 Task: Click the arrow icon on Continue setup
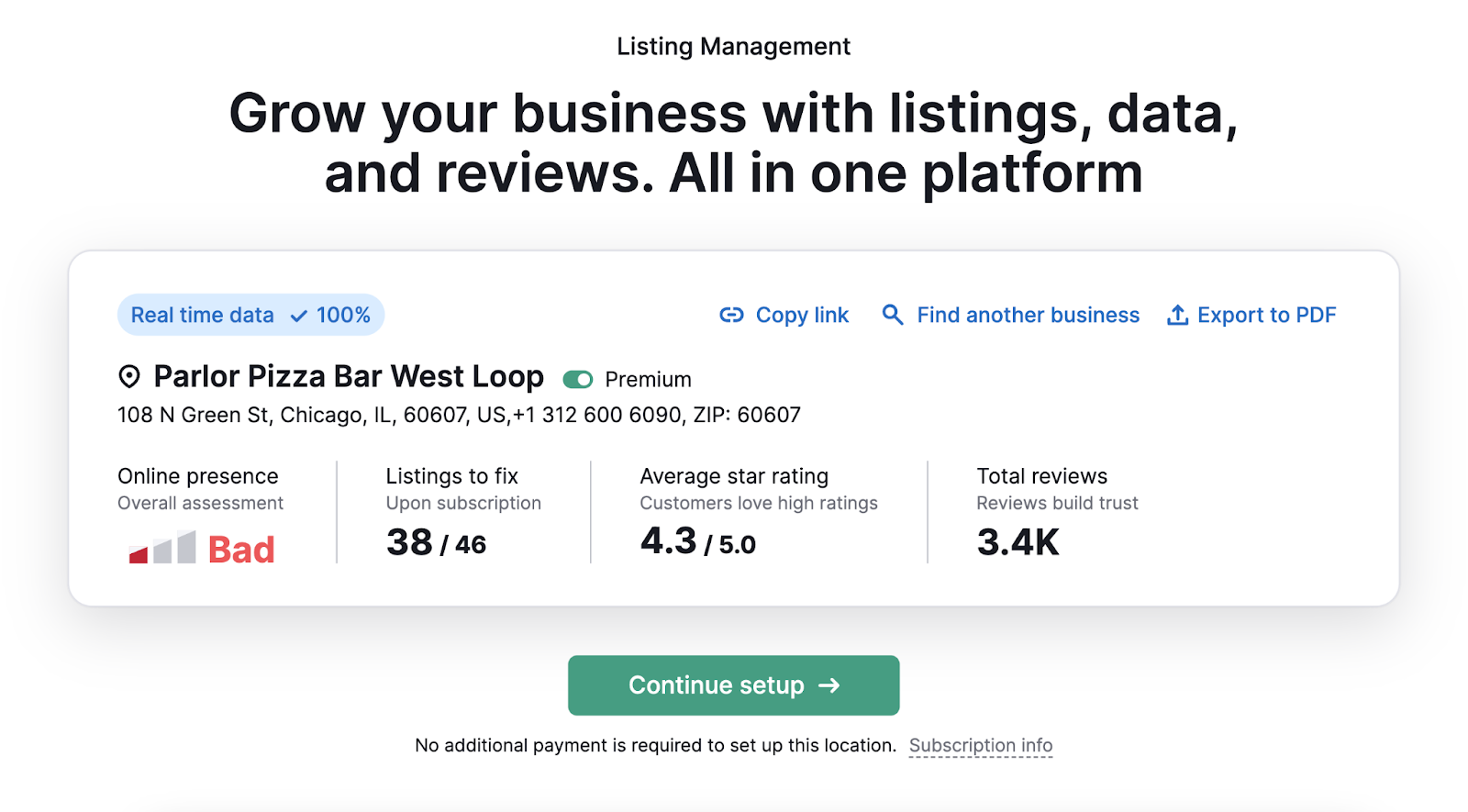click(829, 685)
